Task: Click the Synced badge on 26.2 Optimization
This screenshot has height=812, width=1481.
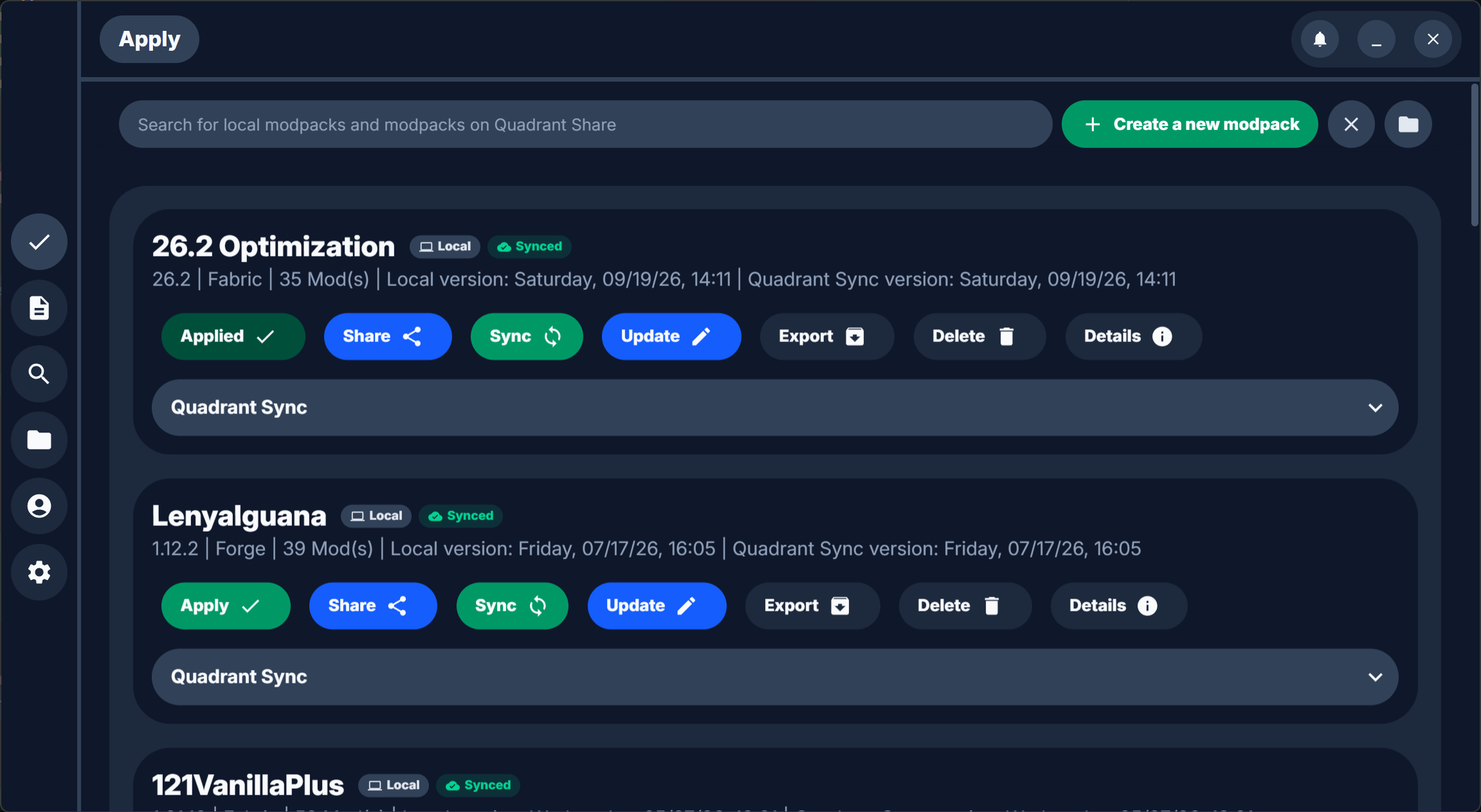Action: (x=529, y=246)
